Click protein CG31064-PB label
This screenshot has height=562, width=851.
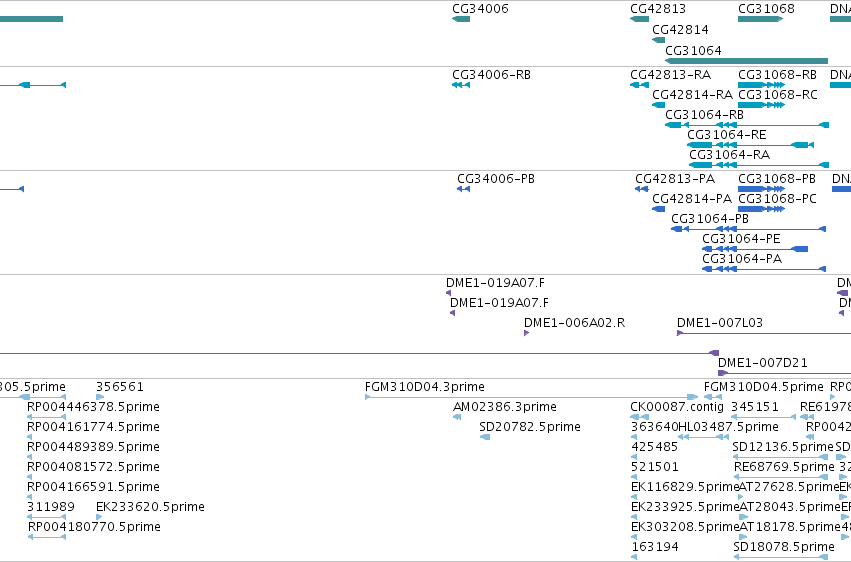710,219
